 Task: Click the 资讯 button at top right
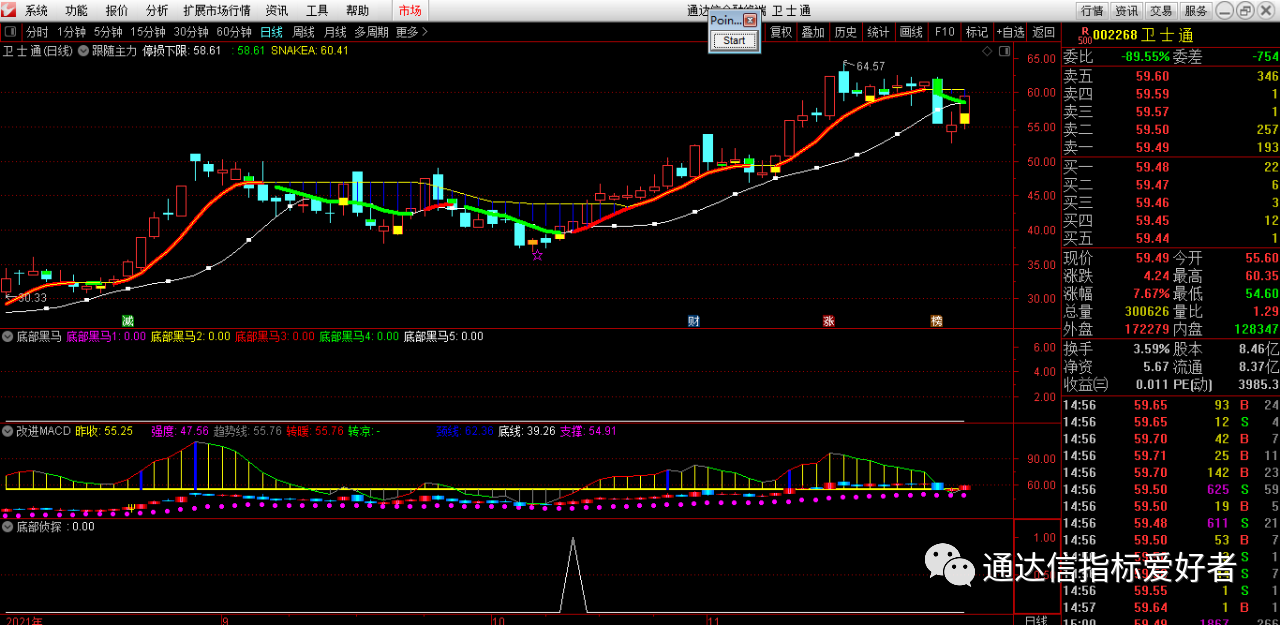1127,11
